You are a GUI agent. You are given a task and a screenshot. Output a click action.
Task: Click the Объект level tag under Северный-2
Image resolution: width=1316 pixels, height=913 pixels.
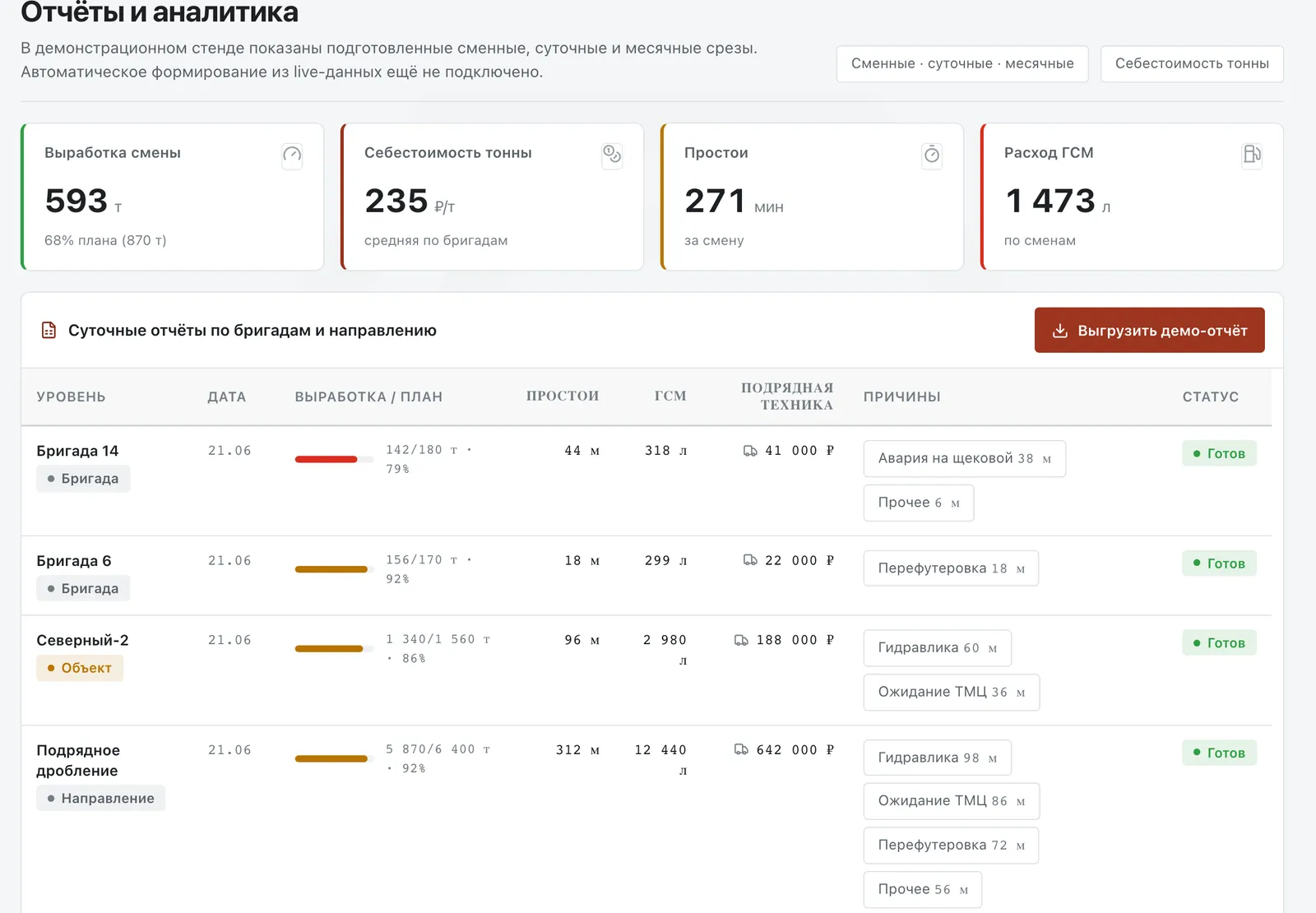[80, 668]
